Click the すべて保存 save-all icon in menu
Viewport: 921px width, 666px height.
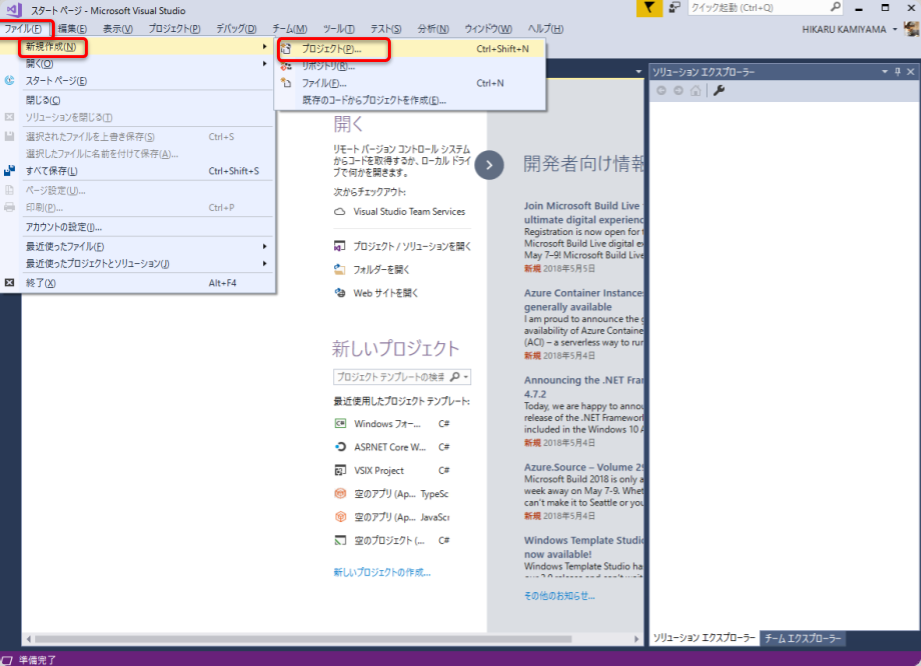click(9, 171)
